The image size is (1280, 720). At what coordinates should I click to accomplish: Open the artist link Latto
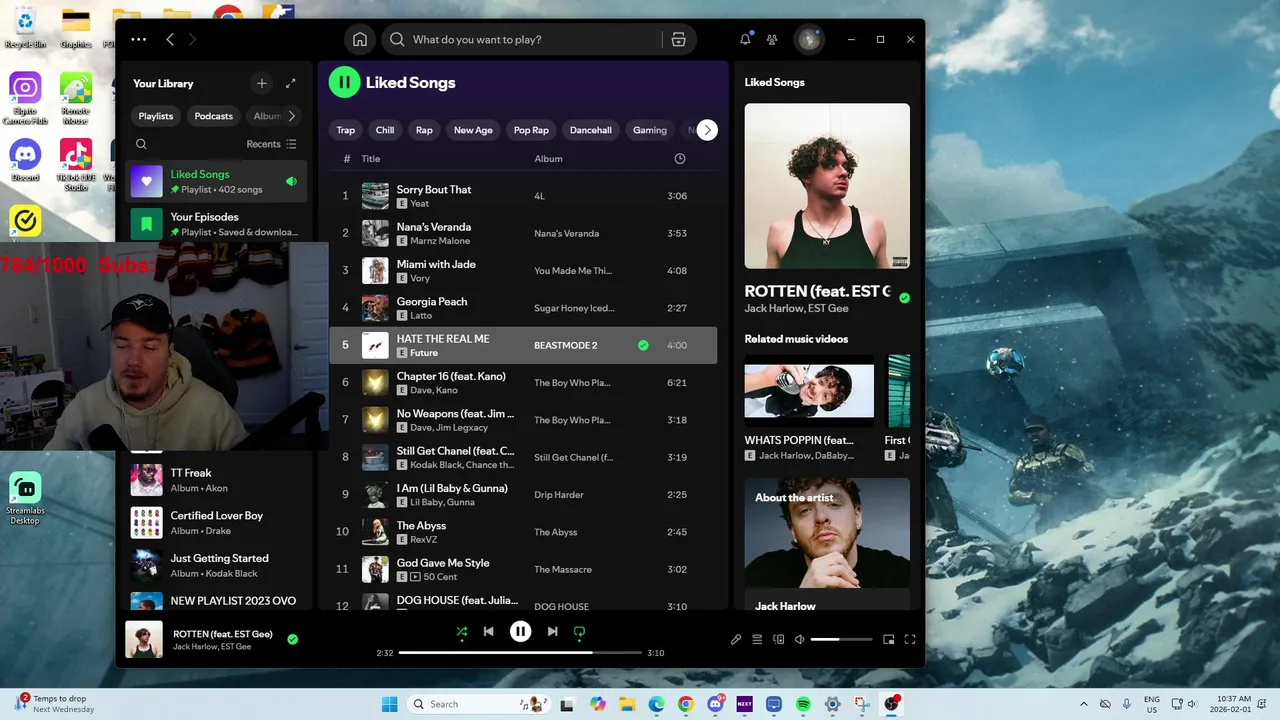(x=421, y=316)
